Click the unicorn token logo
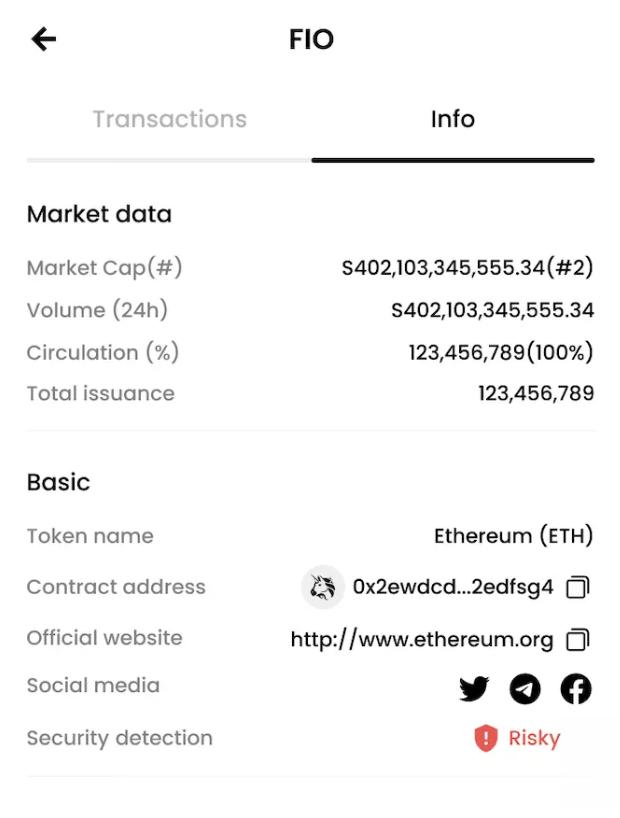620x818 pixels. [323, 588]
